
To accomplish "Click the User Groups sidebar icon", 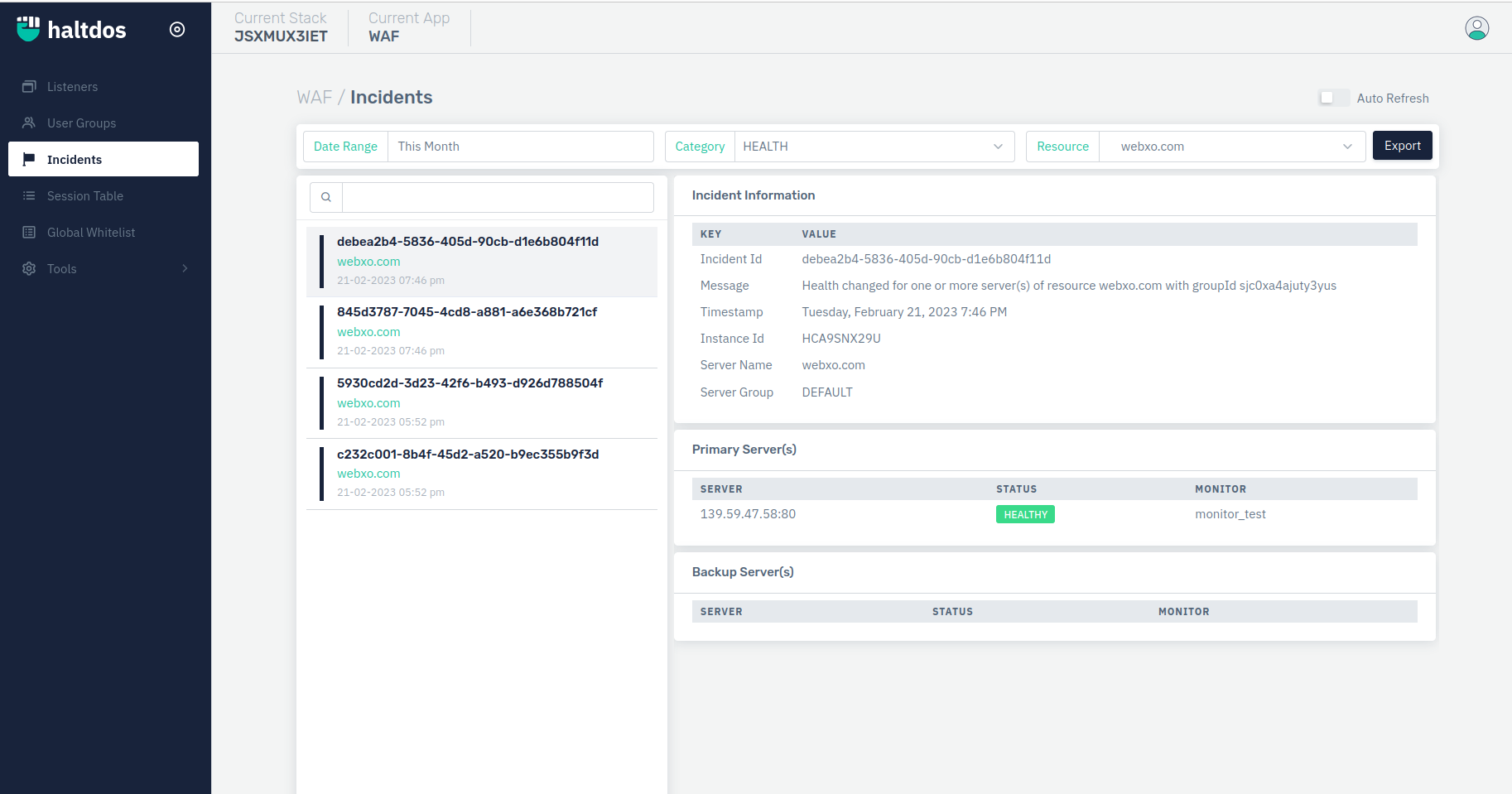I will tap(29, 123).
